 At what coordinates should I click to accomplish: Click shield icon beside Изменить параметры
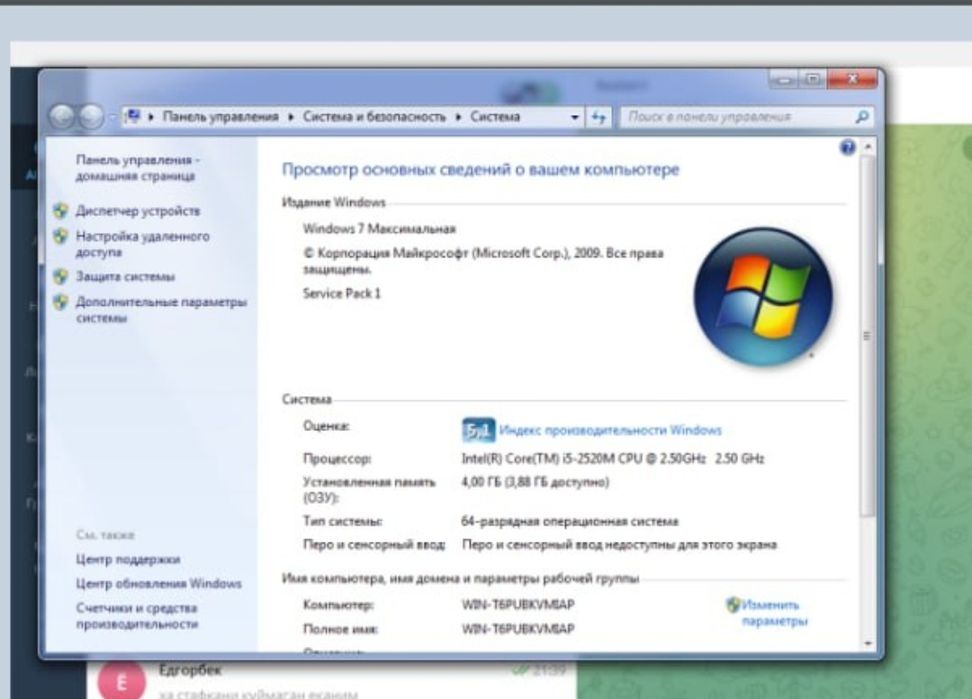(733, 604)
